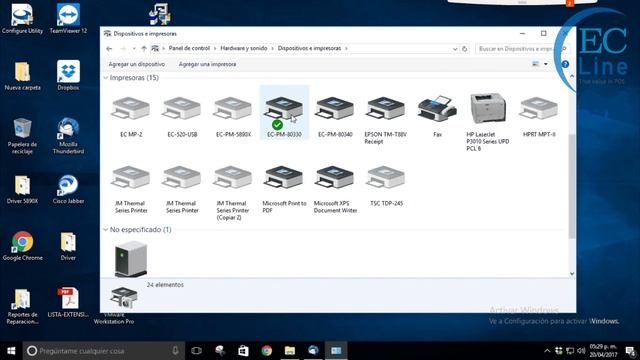This screenshot has width=640, height=360.
Task: Open Google Chrome desktop shortcut
Action: tap(22, 246)
